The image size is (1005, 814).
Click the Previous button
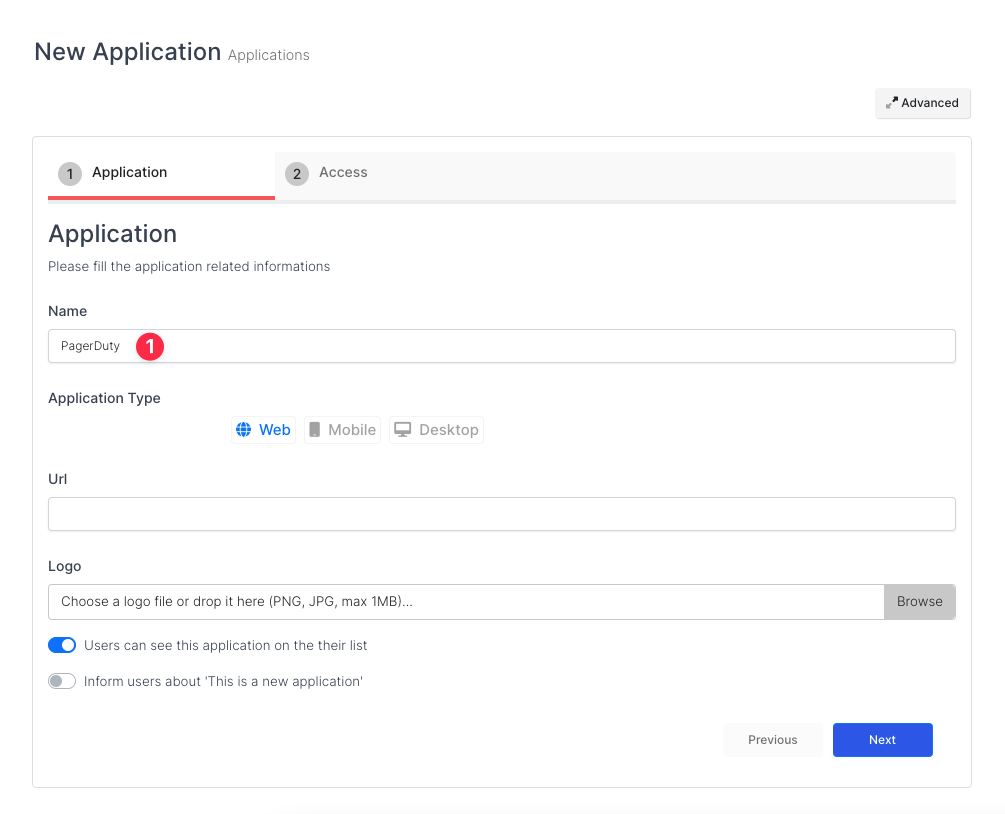(x=772, y=740)
